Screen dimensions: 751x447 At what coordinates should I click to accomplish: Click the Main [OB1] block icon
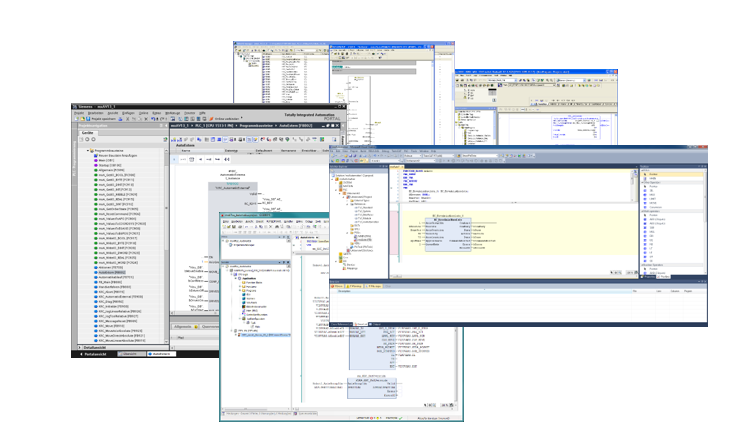tap(93, 162)
